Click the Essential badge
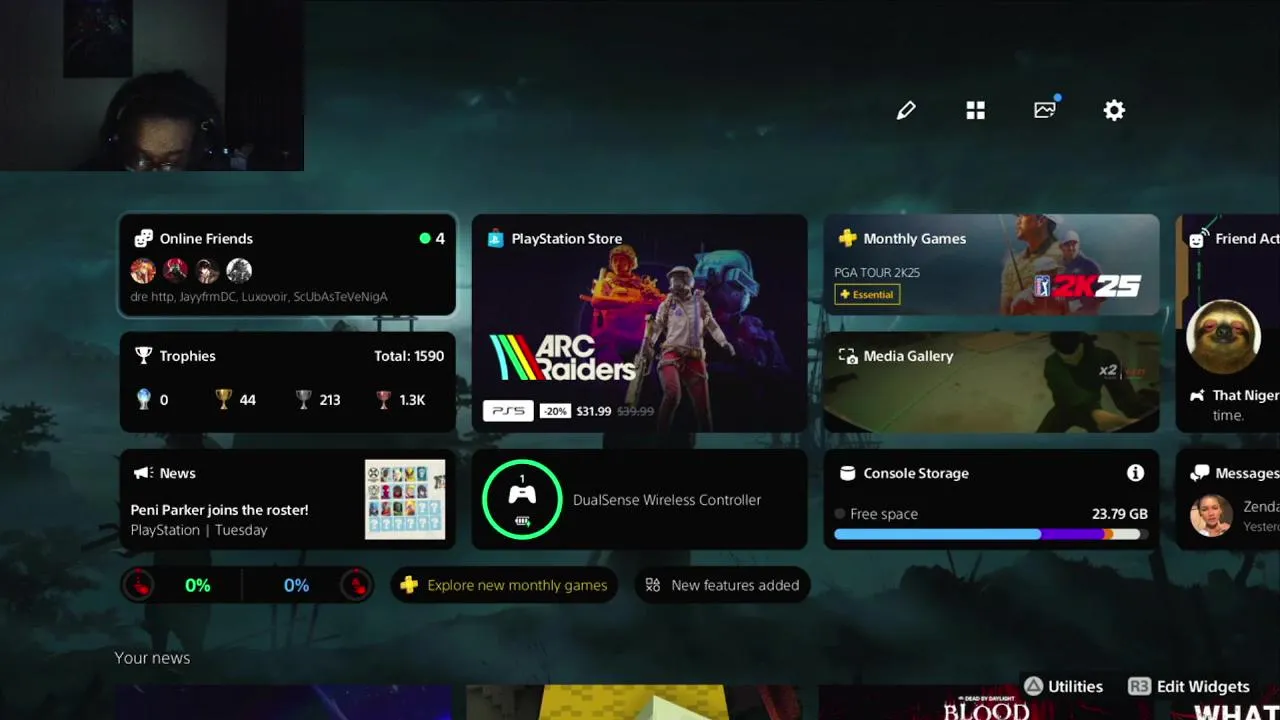Viewport: 1280px width, 720px height. [x=867, y=294]
